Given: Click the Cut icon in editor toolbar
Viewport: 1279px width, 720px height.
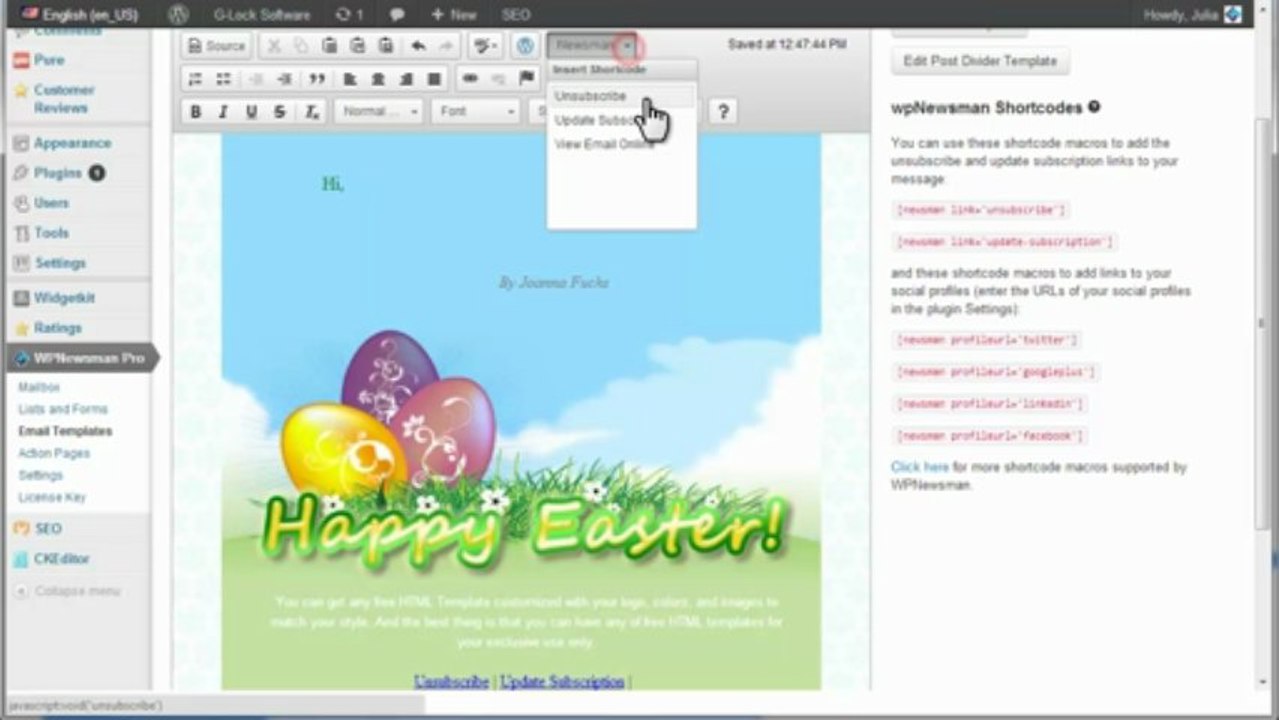Looking at the screenshot, I should 274,46.
